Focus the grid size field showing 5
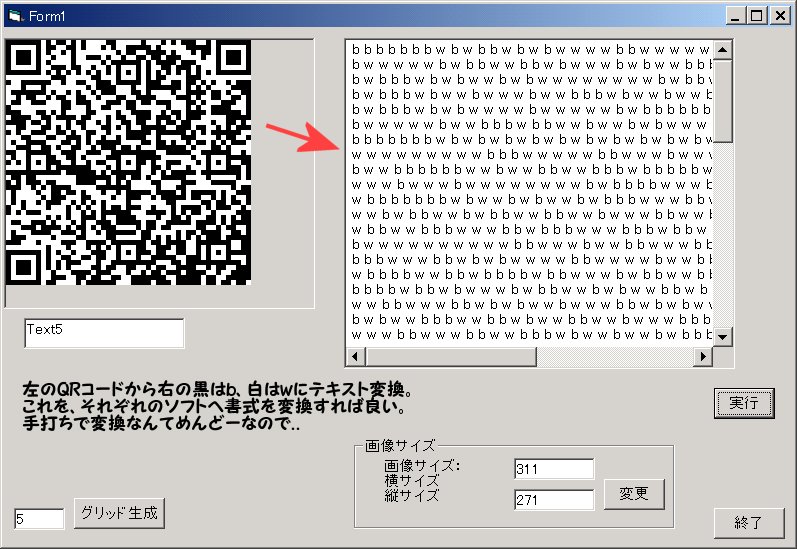The image size is (797, 549). [39, 518]
